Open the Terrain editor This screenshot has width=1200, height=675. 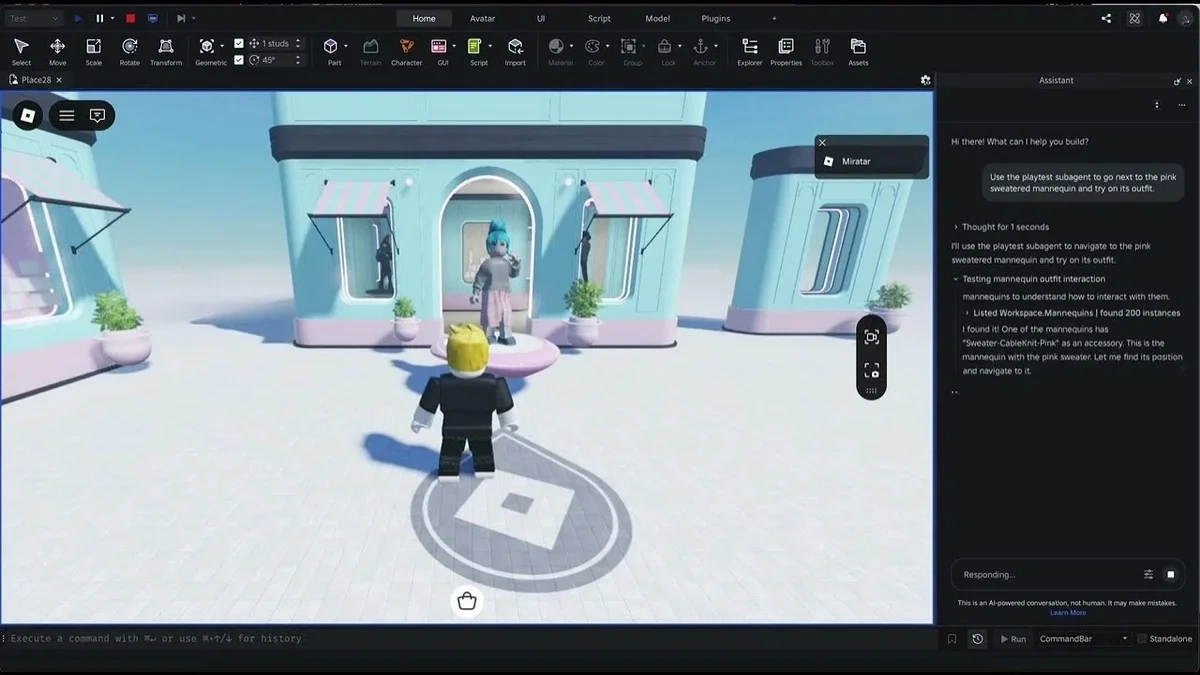(370, 50)
